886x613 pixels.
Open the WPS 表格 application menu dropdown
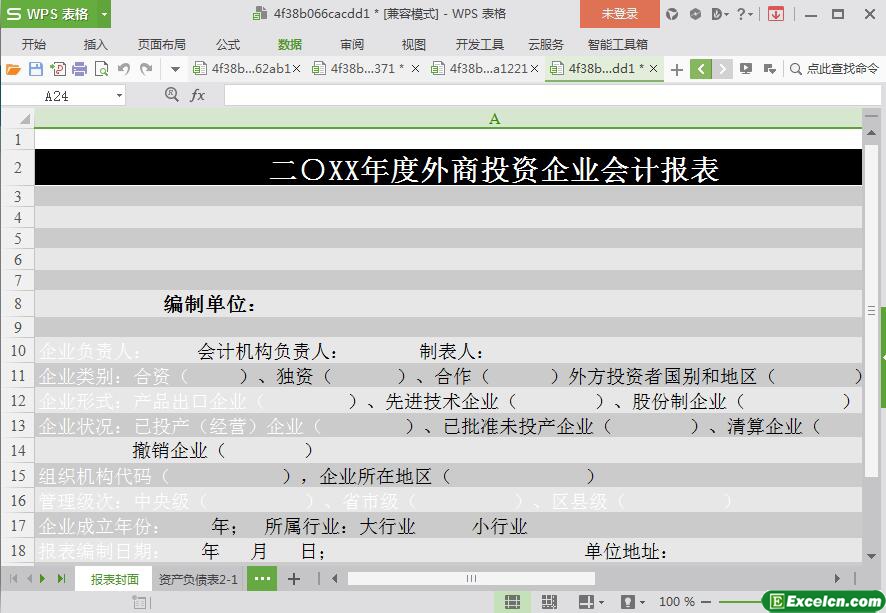tap(104, 14)
